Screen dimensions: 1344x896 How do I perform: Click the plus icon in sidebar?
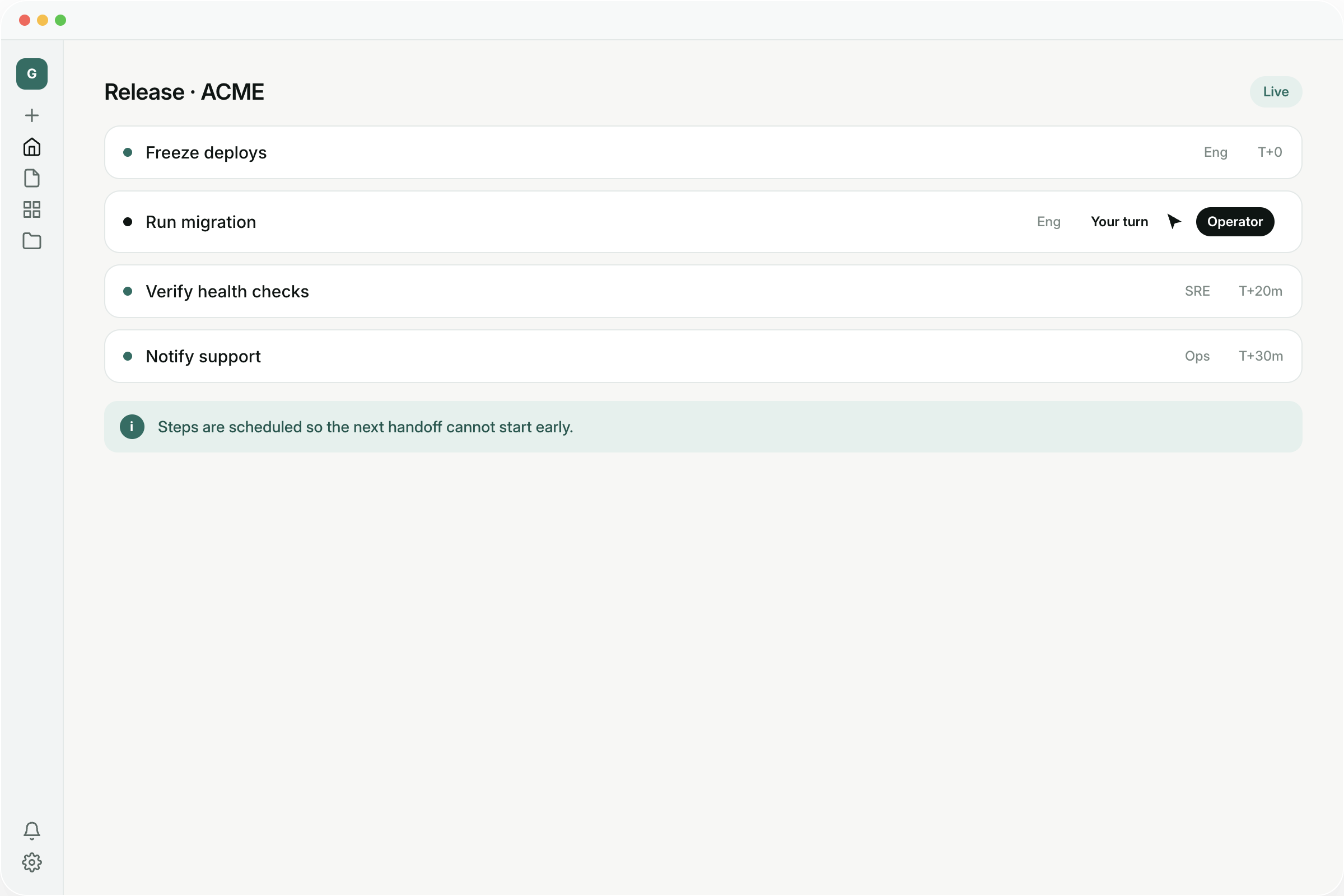pos(32,115)
